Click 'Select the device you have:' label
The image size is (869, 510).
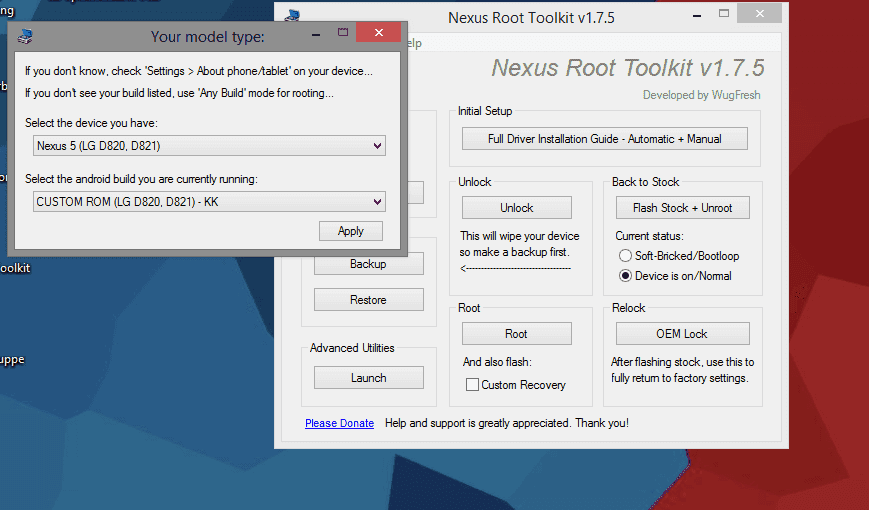(91, 123)
